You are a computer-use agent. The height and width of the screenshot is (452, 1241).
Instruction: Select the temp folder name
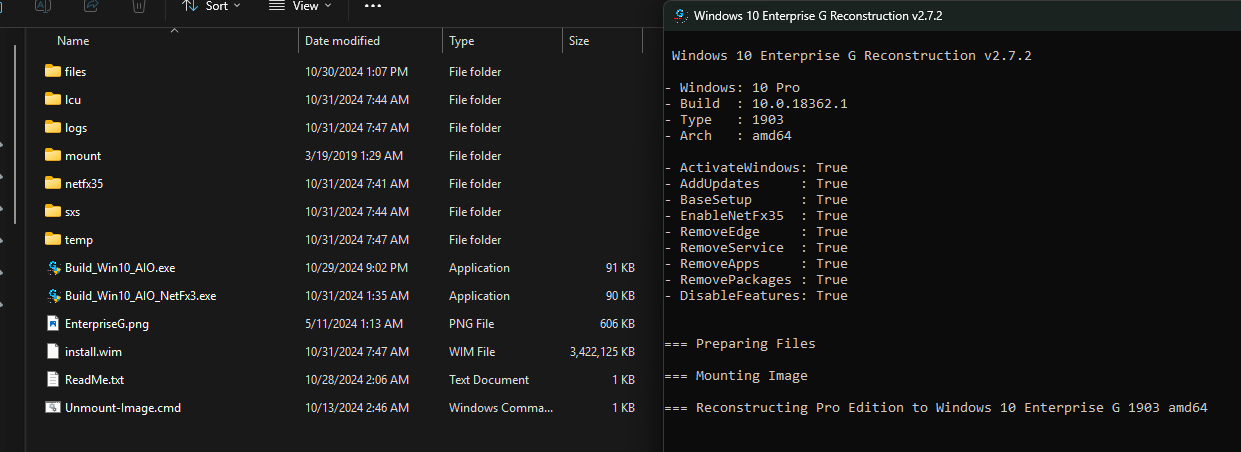[79, 240]
